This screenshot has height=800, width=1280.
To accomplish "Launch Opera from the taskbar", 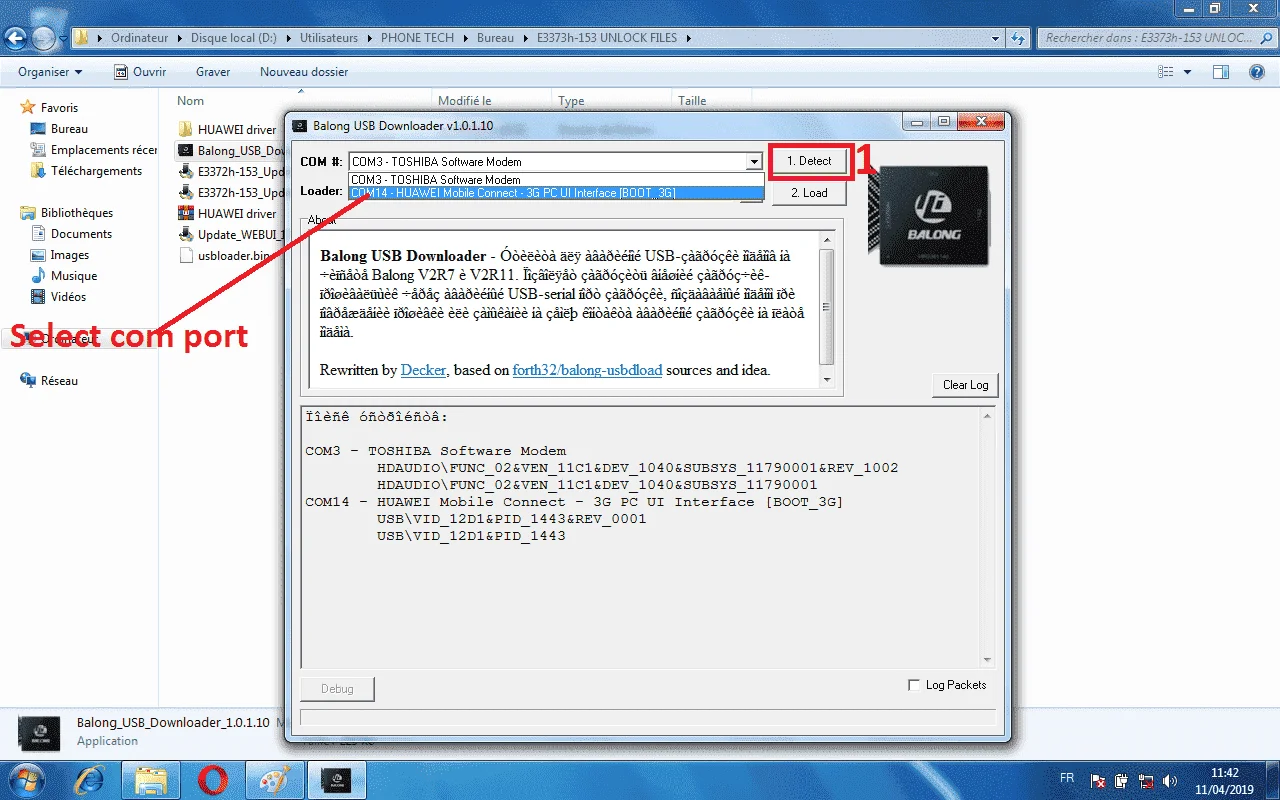I will [x=211, y=779].
